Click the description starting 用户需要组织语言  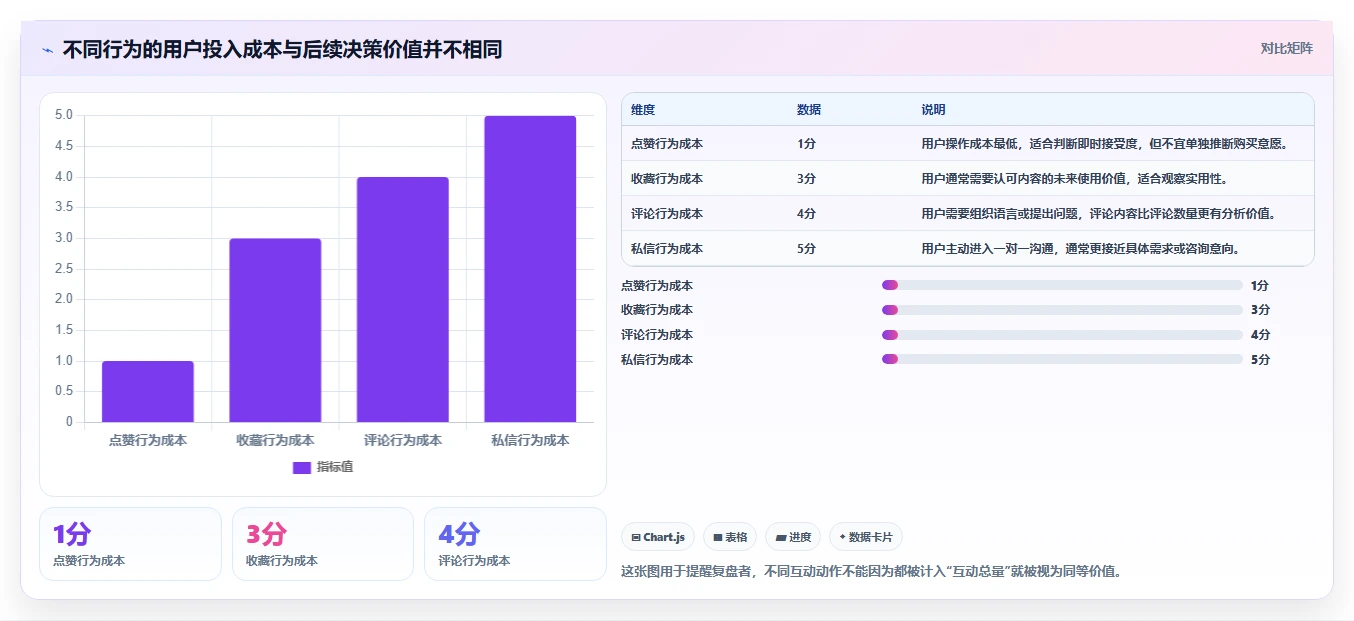pos(1098,214)
